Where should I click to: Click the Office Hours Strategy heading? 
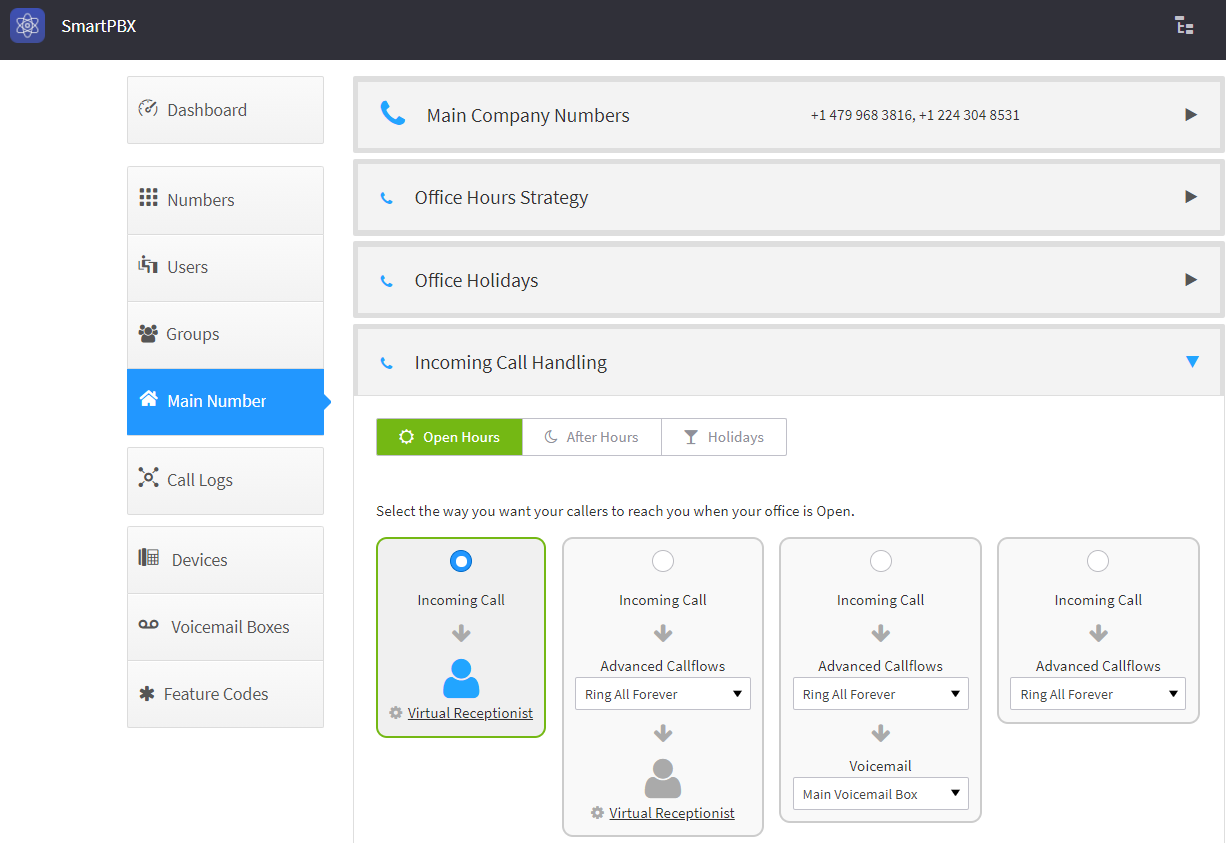(x=501, y=198)
